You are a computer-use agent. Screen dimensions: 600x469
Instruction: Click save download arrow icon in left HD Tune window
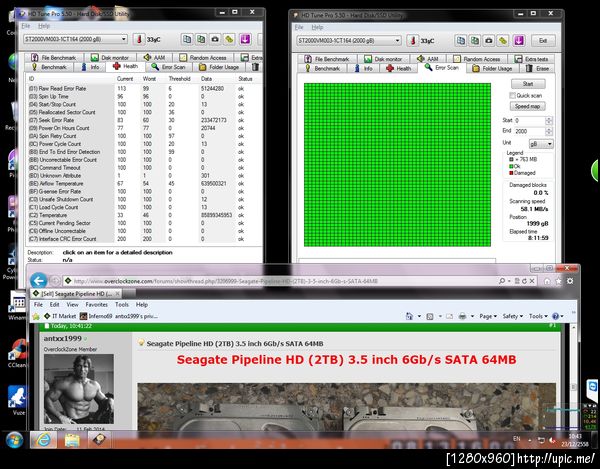(245, 39)
